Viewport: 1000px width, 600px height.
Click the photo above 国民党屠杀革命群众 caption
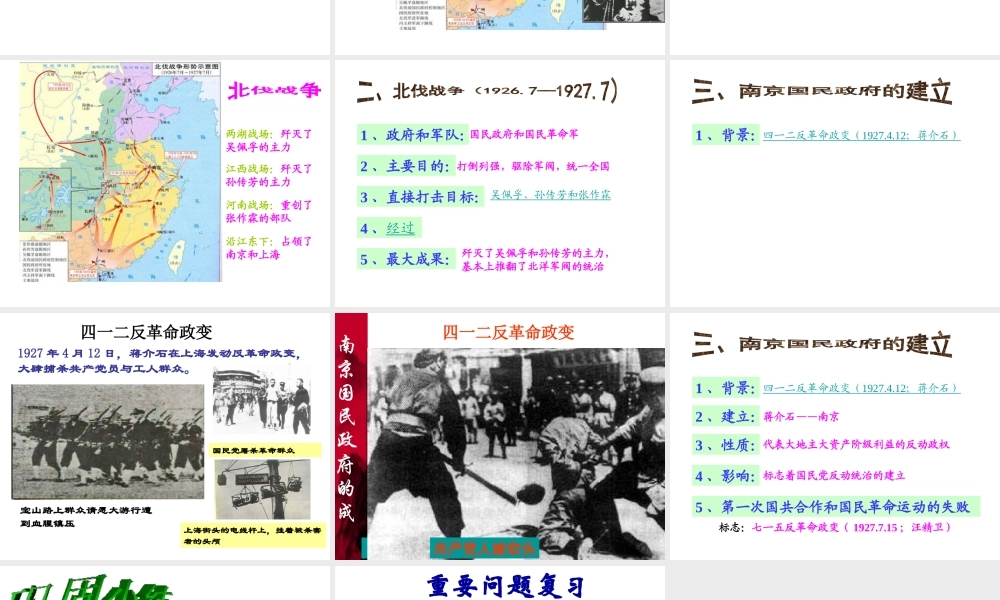tap(261, 401)
